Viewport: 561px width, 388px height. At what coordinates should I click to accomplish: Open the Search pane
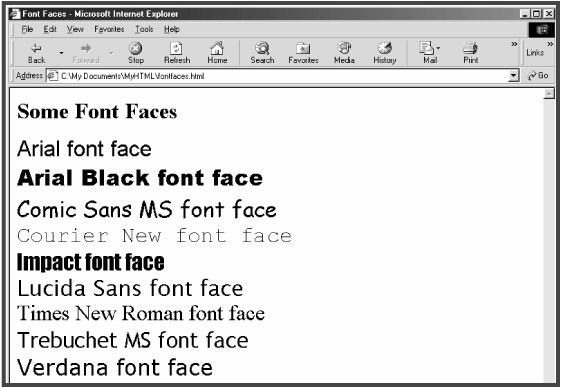click(262, 53)
